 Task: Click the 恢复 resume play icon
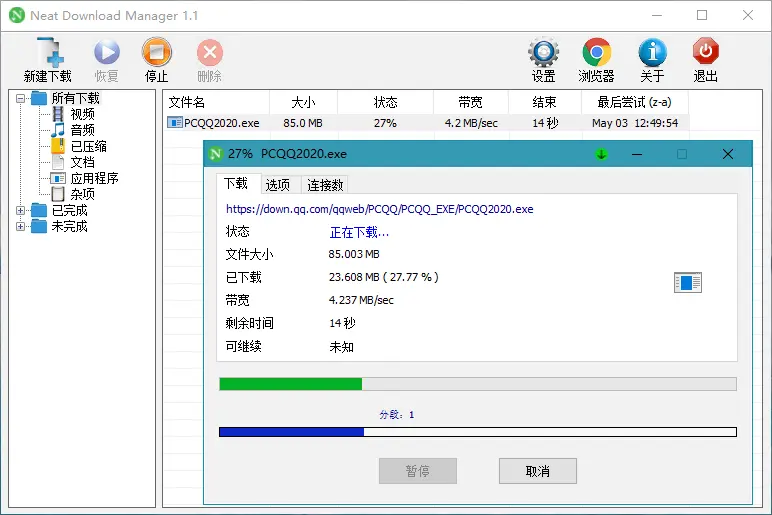[107, 52]
